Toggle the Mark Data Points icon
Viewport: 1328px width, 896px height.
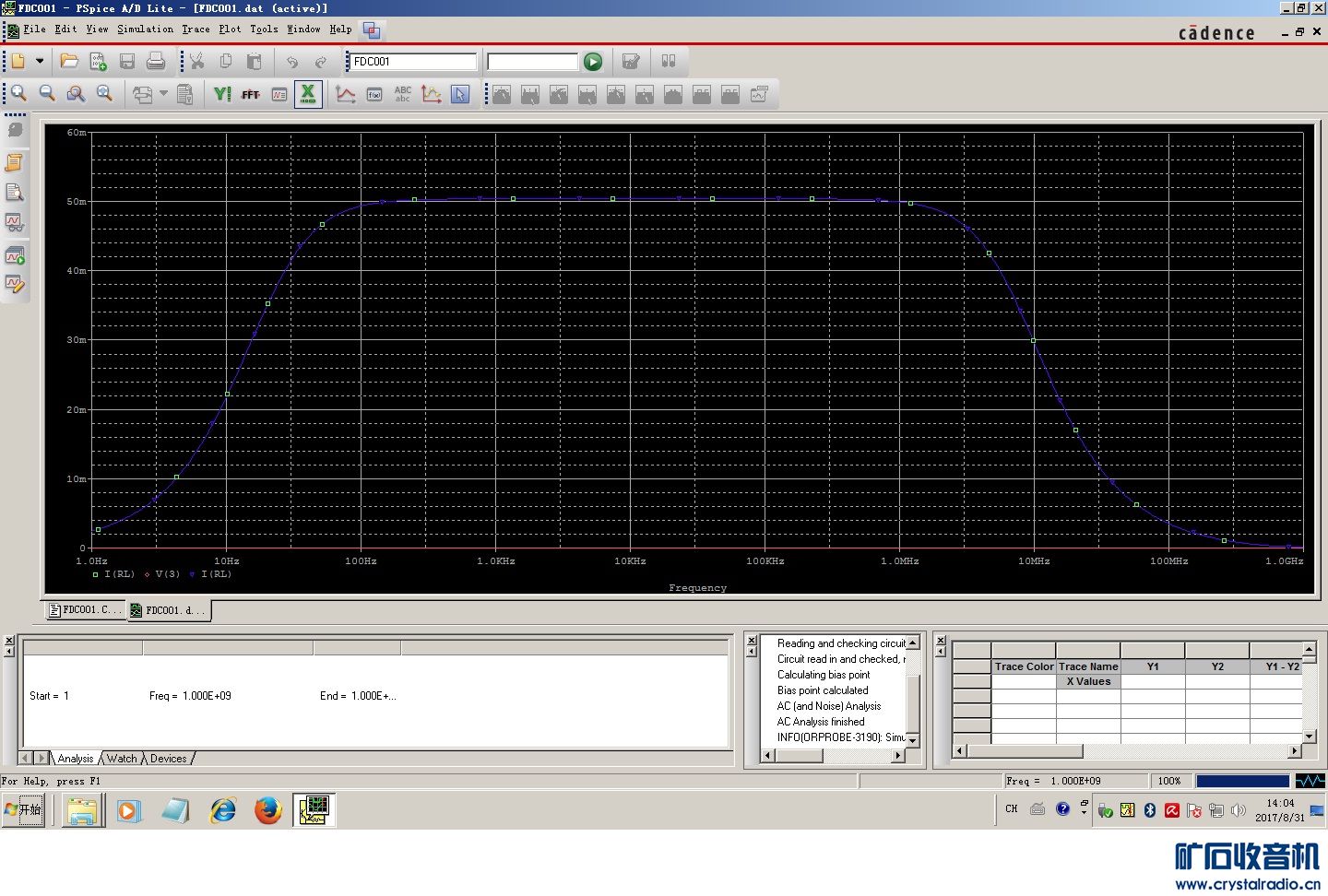(432, 93)
